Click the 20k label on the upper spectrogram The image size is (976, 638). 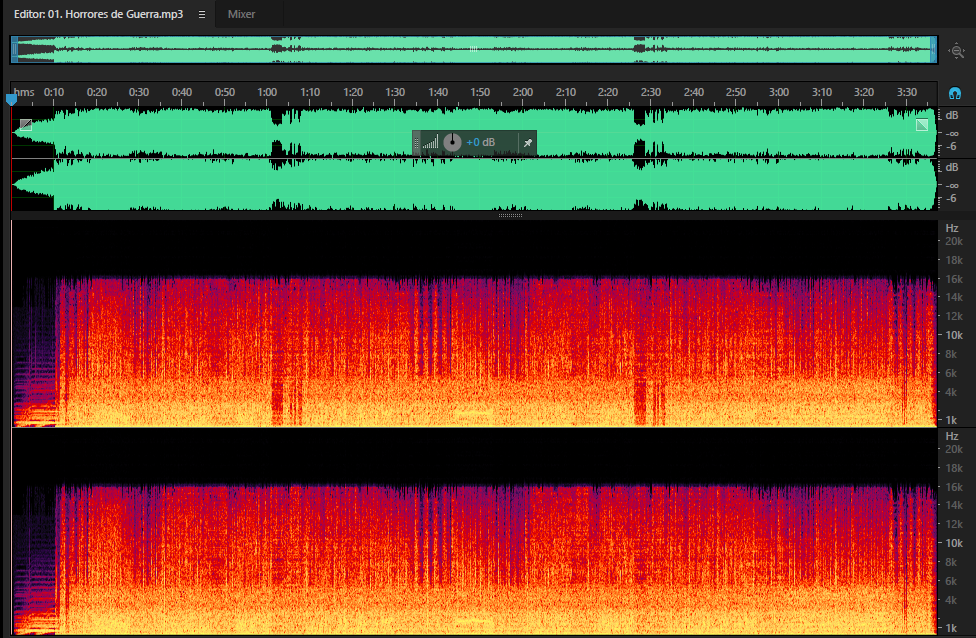point(954,242)
